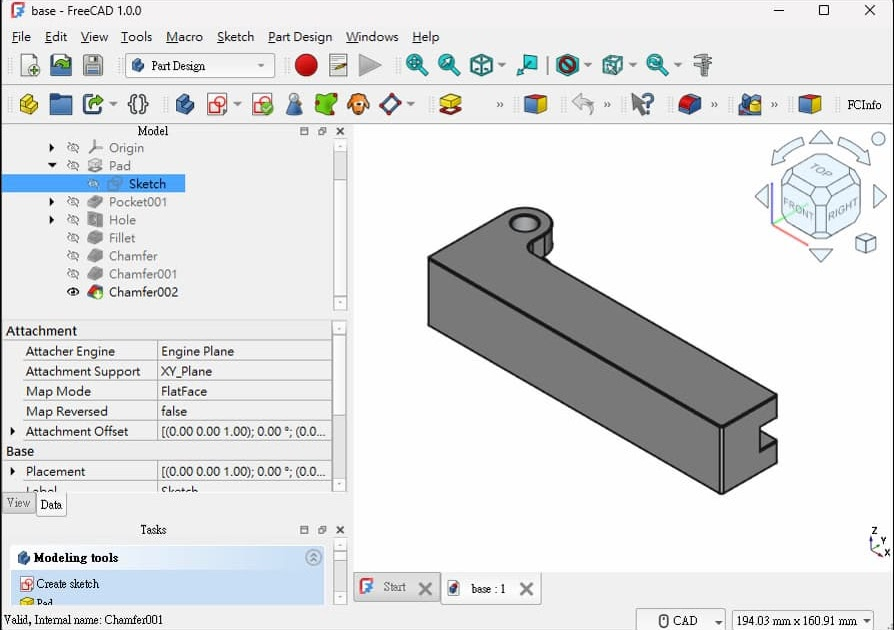
Task: Open the Sketch menu
Action: [235, 37]
